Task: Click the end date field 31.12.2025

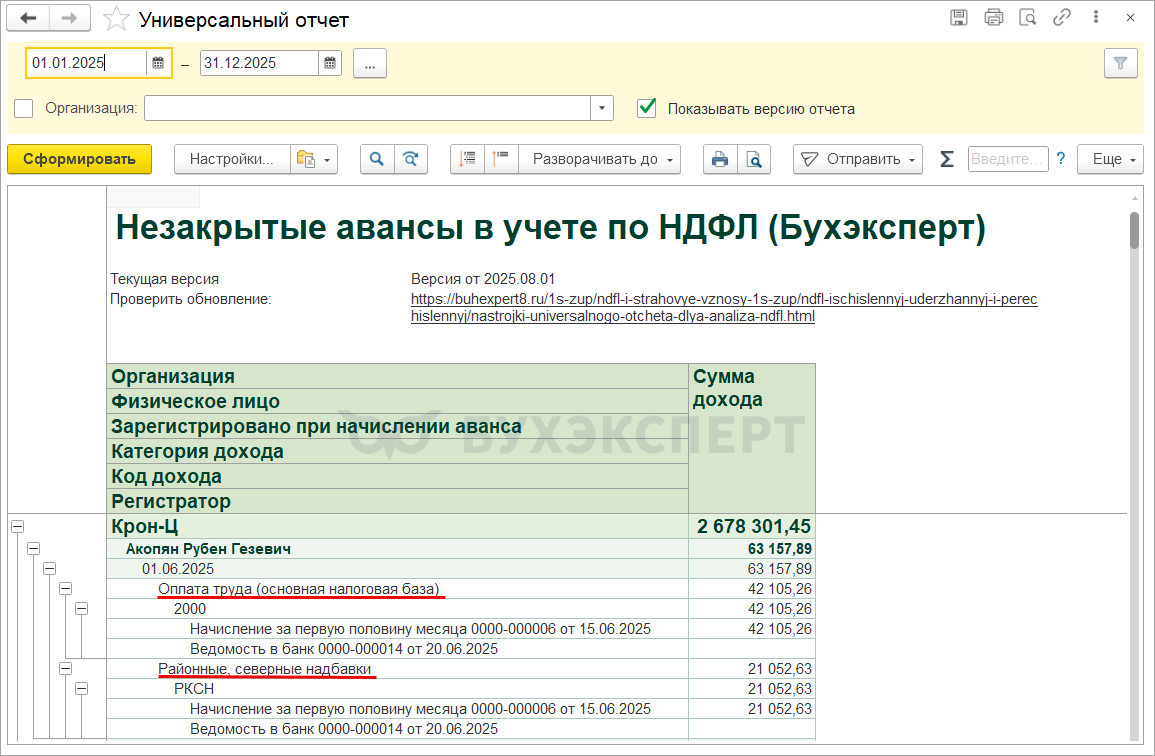Action: pos(259,63)
